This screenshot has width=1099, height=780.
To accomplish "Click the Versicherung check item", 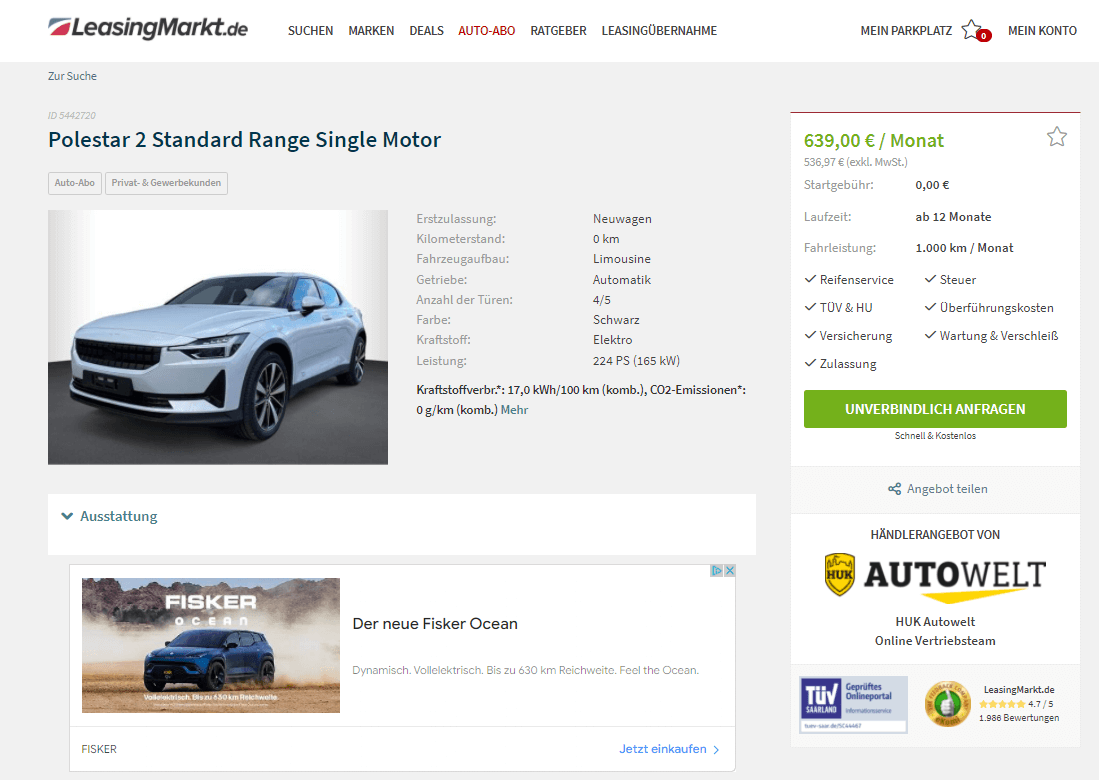I will click(x=849, y=336).
